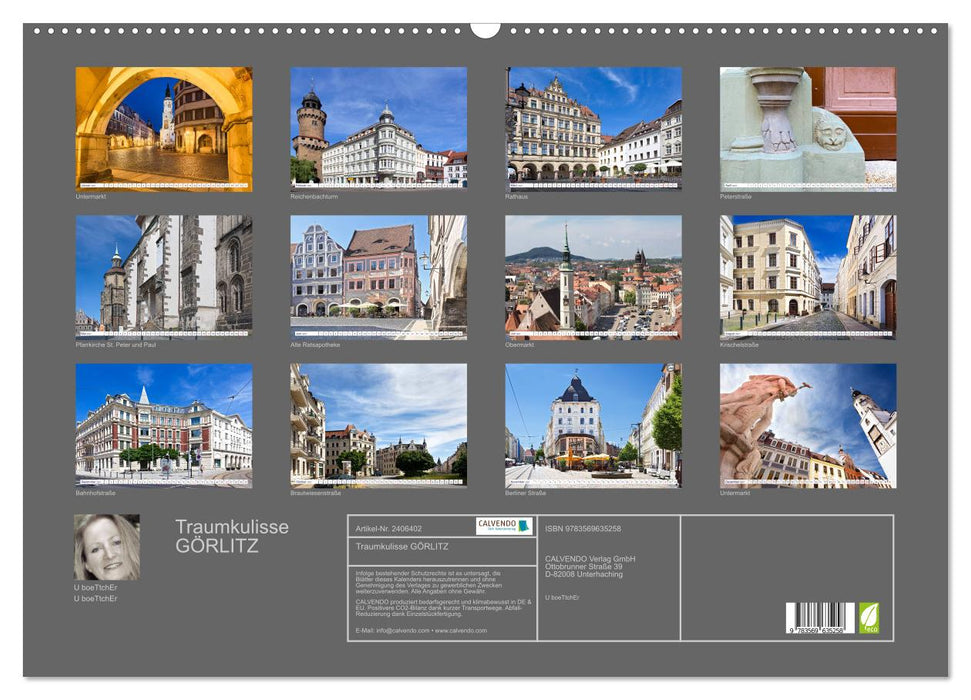971x700 pixels.
Task: Open the Krischelstraße street photo
Action: tap(808, 277)
